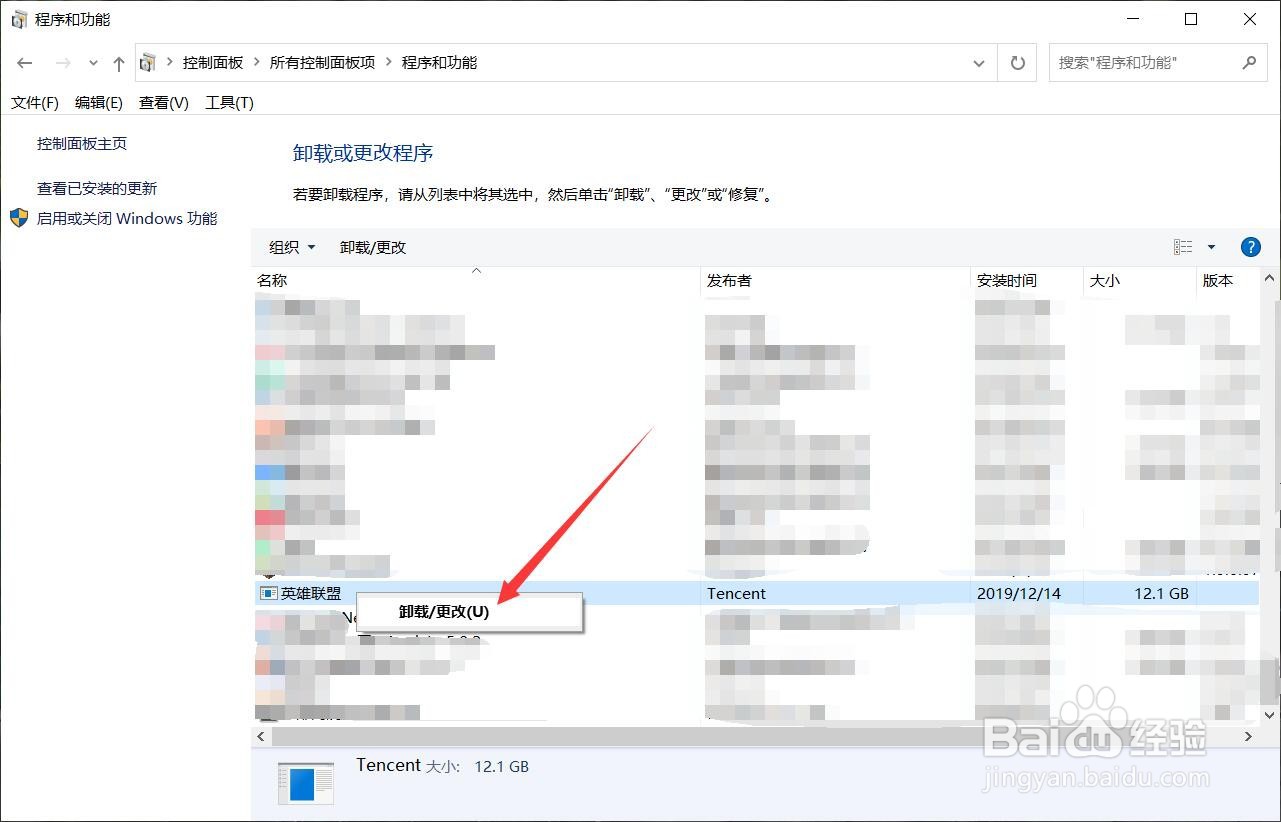The width and height of the screenshot is (1281, 822).
Task: Click the 12.1 GB size cell
Action: pyautogui.click(x=1162, y=593)
